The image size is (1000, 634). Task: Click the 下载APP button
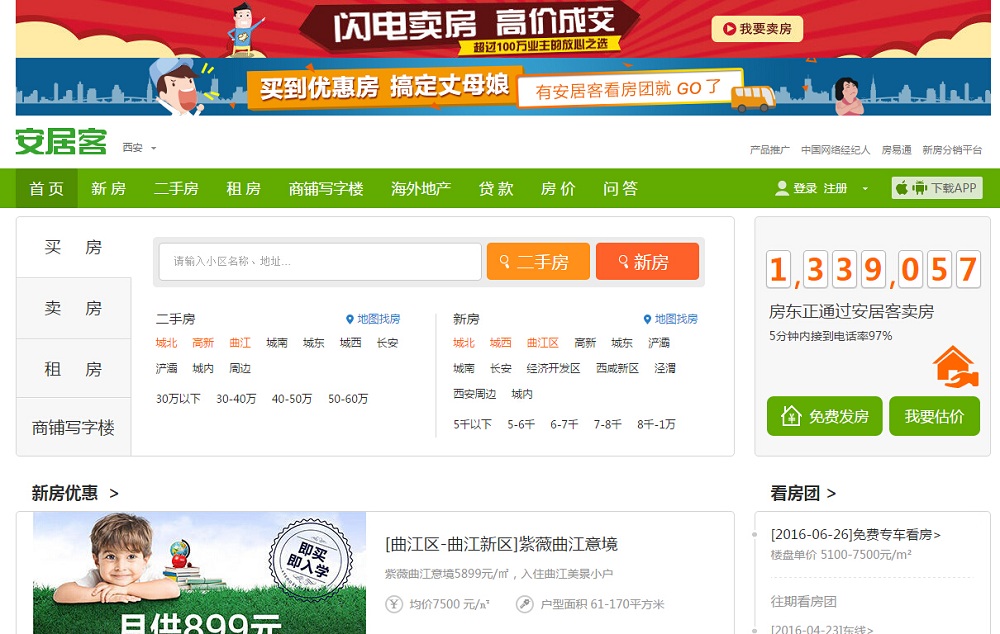937,188
